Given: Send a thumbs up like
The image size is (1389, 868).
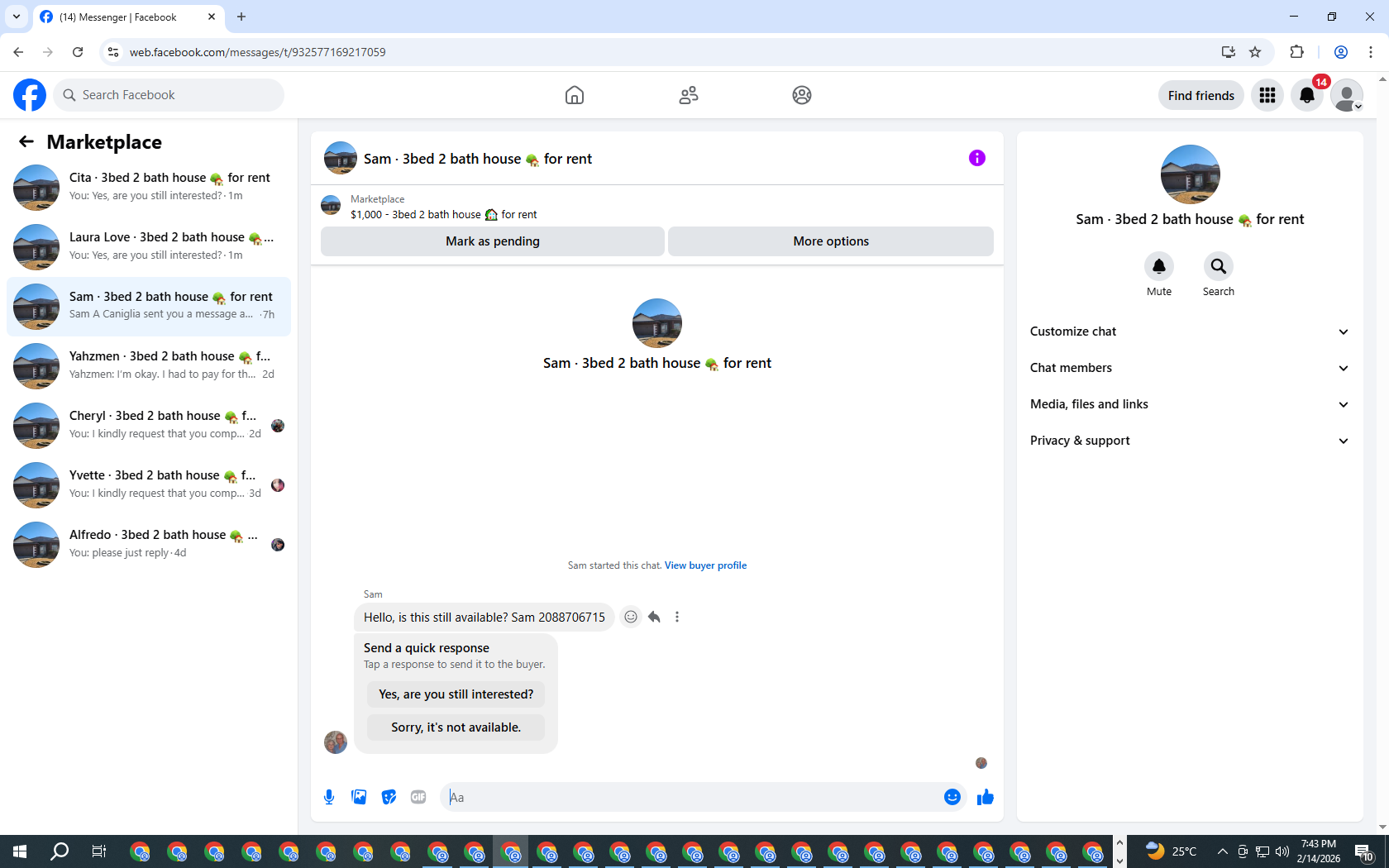Looking at the screenshot, I should point(986,797).
